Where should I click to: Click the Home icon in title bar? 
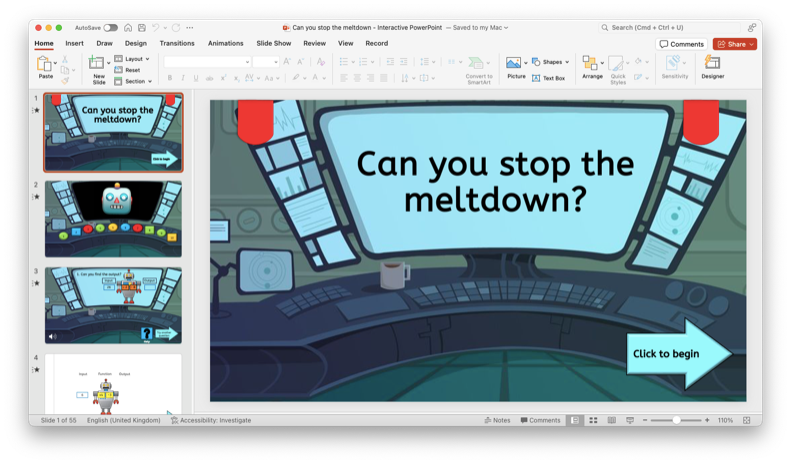click(x=128, y=28)
